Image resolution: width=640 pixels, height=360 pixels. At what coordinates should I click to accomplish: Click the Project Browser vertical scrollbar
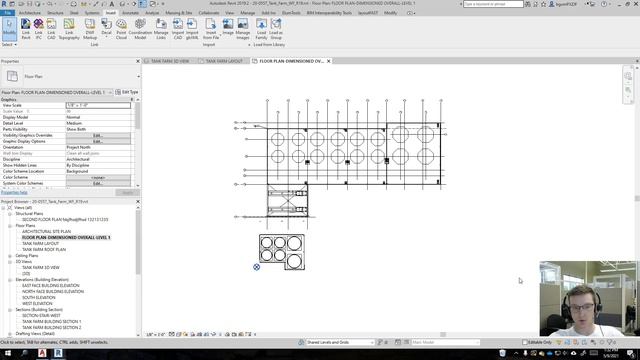coord(138,243)
